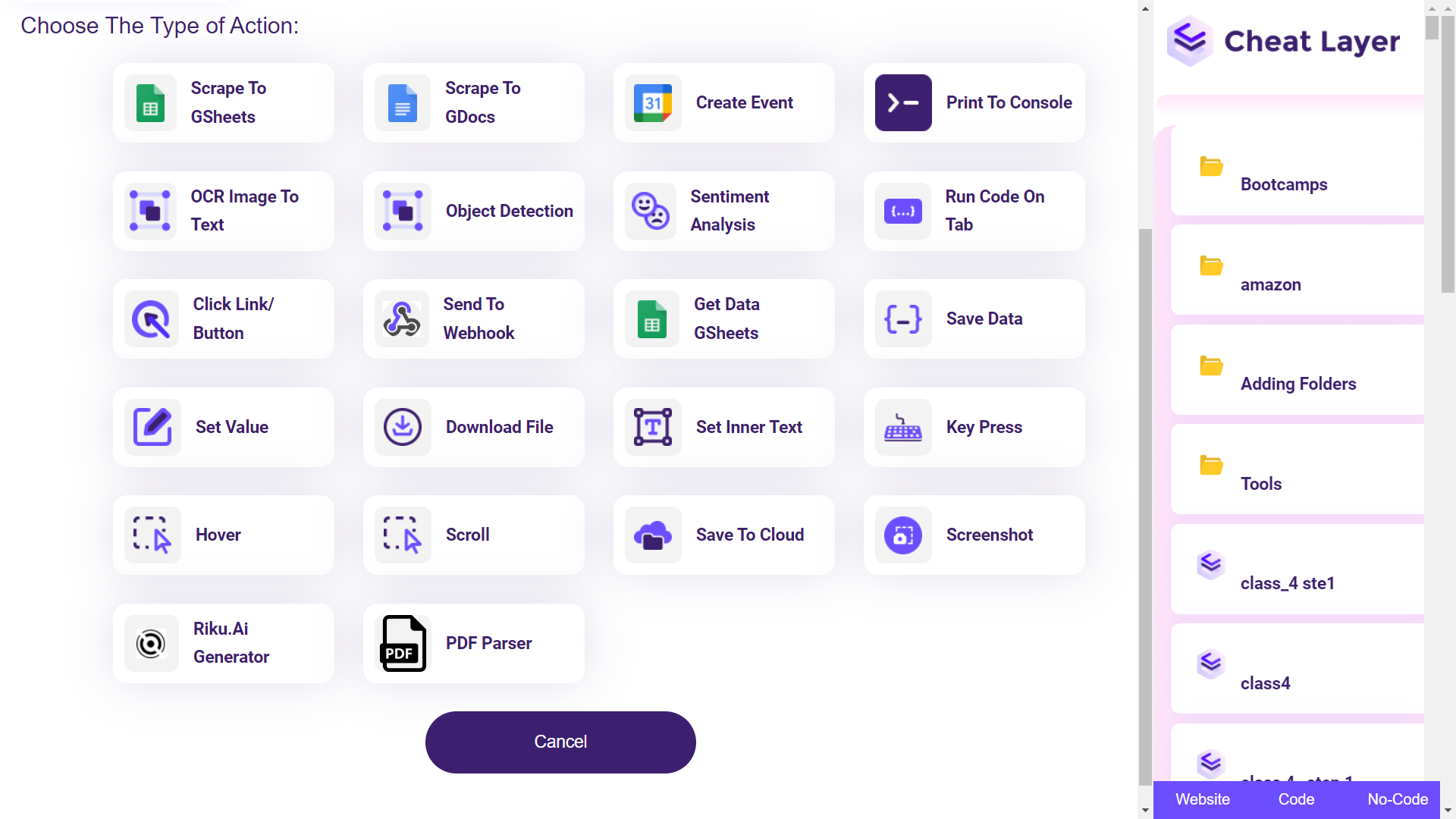Select the Screenshot action

(x=975, y=535)
